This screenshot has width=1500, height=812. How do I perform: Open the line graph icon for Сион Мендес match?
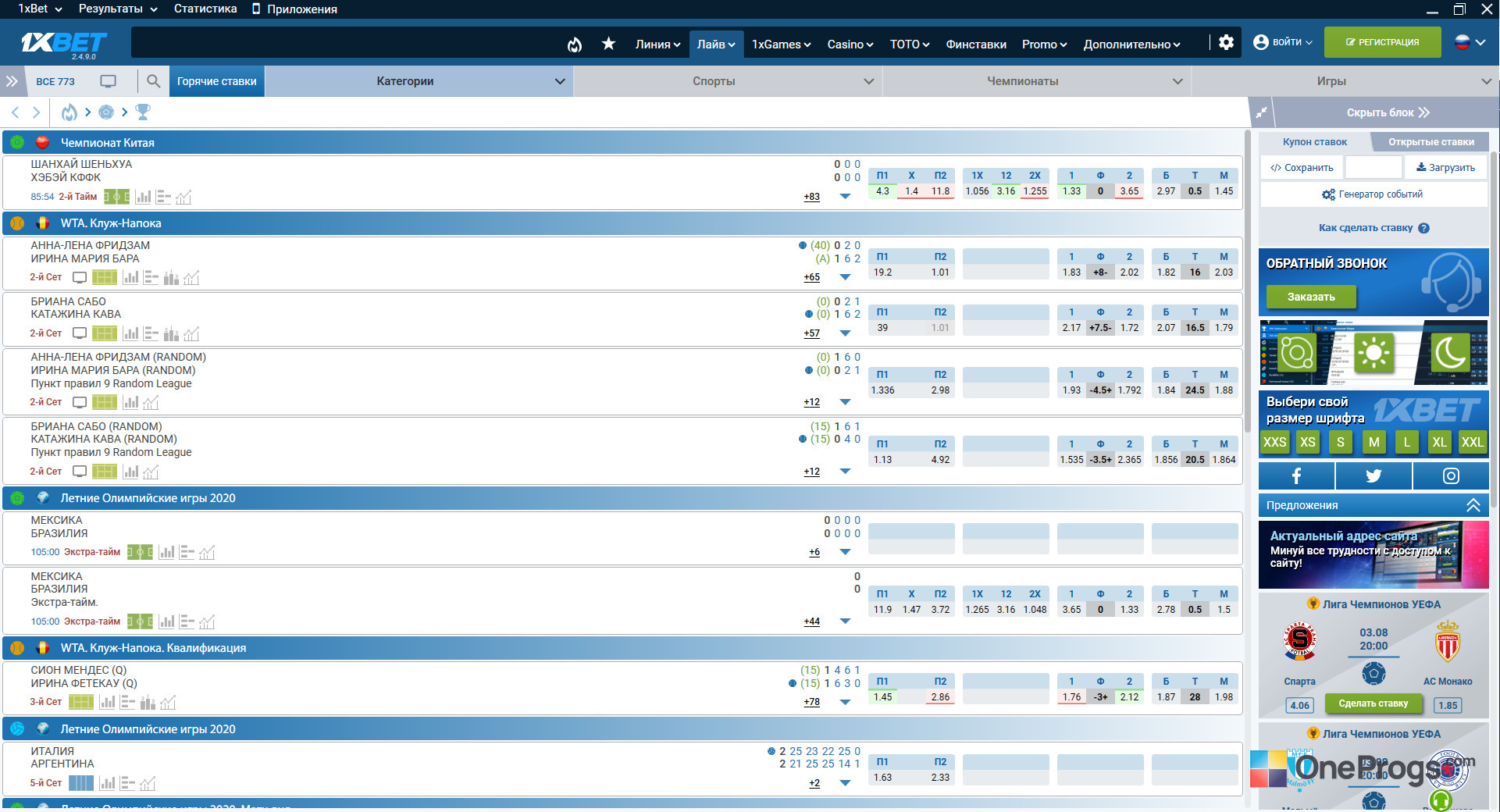tap(168, 702)
